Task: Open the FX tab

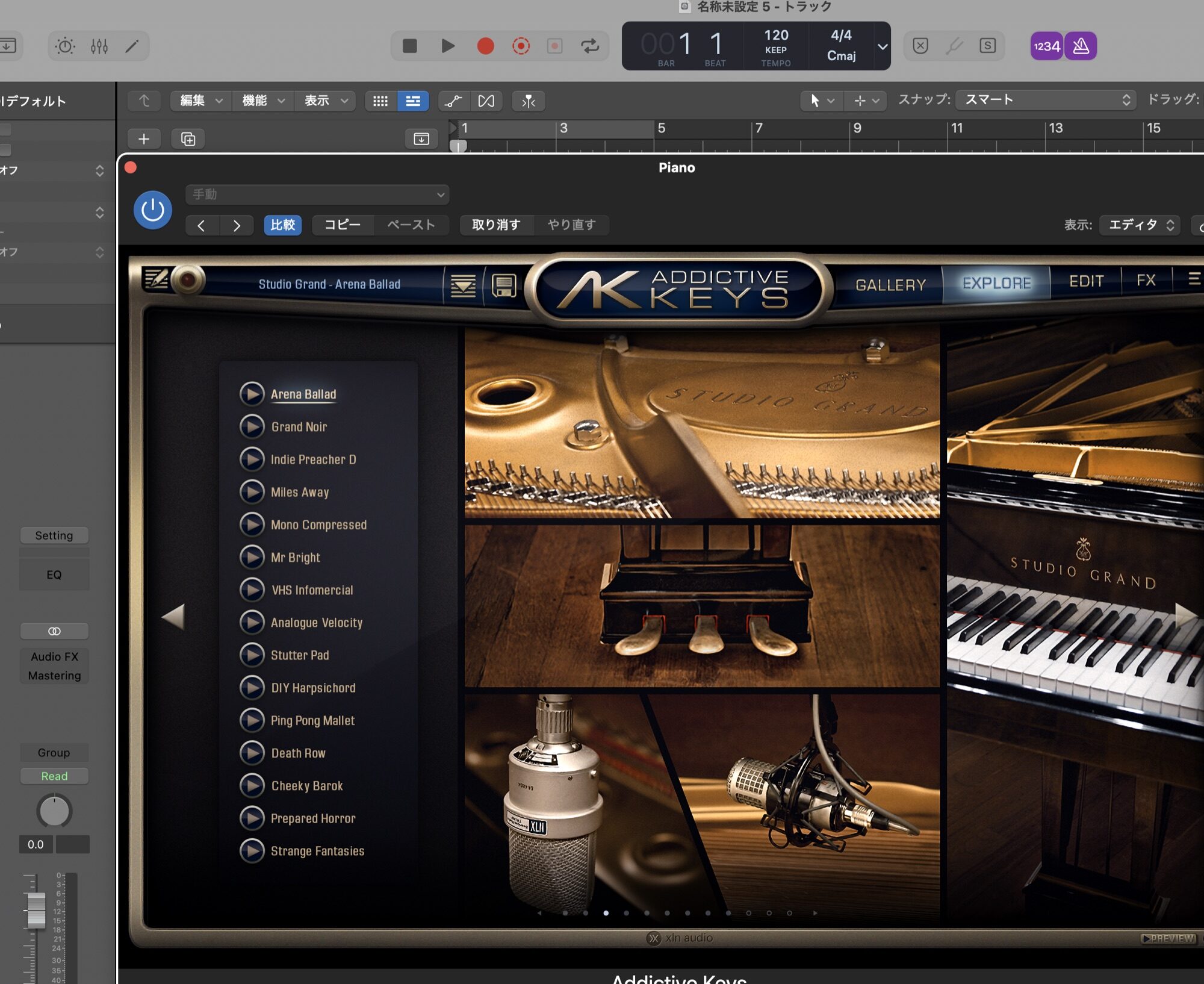Action: coord(1146,280)
